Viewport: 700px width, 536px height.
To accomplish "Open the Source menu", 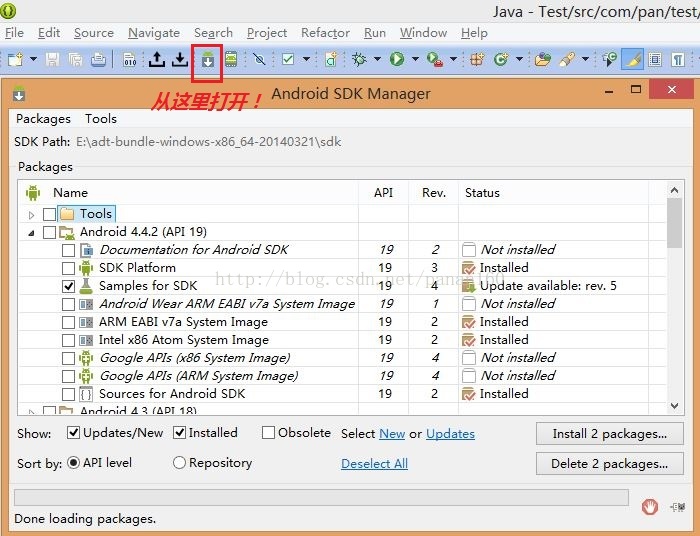I will [94, 33].
